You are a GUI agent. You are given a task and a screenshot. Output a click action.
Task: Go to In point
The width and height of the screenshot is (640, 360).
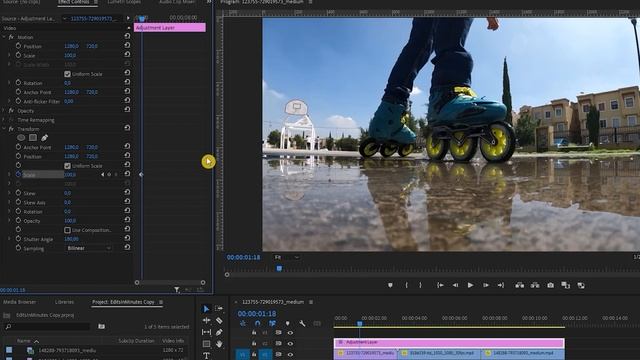click(x=440, y=285)
